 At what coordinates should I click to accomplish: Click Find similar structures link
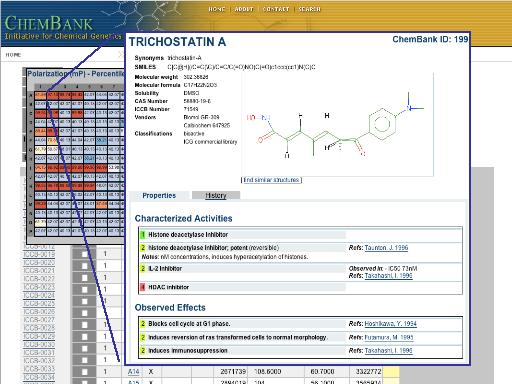point(271,180)
